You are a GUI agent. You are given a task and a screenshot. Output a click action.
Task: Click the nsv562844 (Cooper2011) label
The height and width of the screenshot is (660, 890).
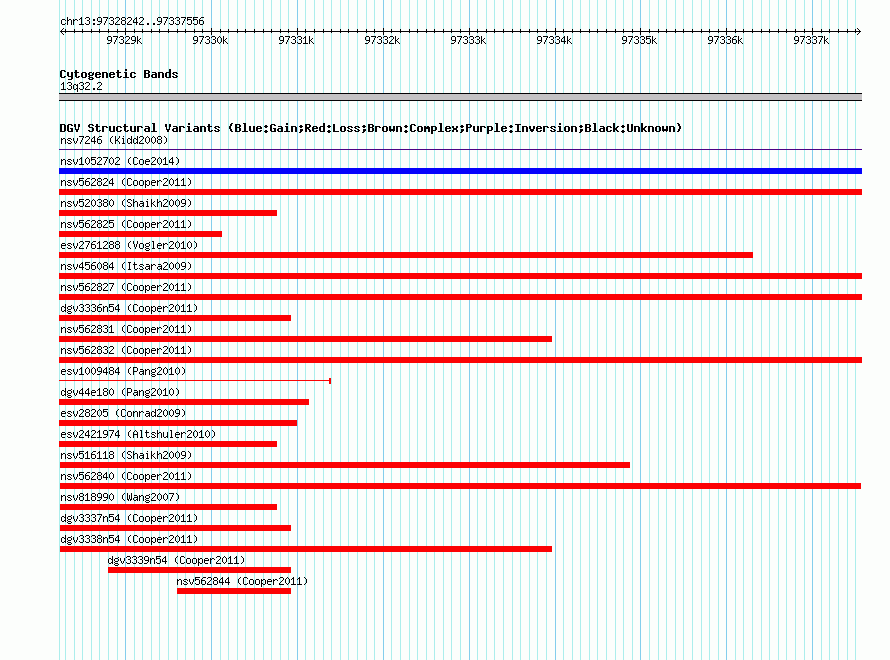coord(242,581)
